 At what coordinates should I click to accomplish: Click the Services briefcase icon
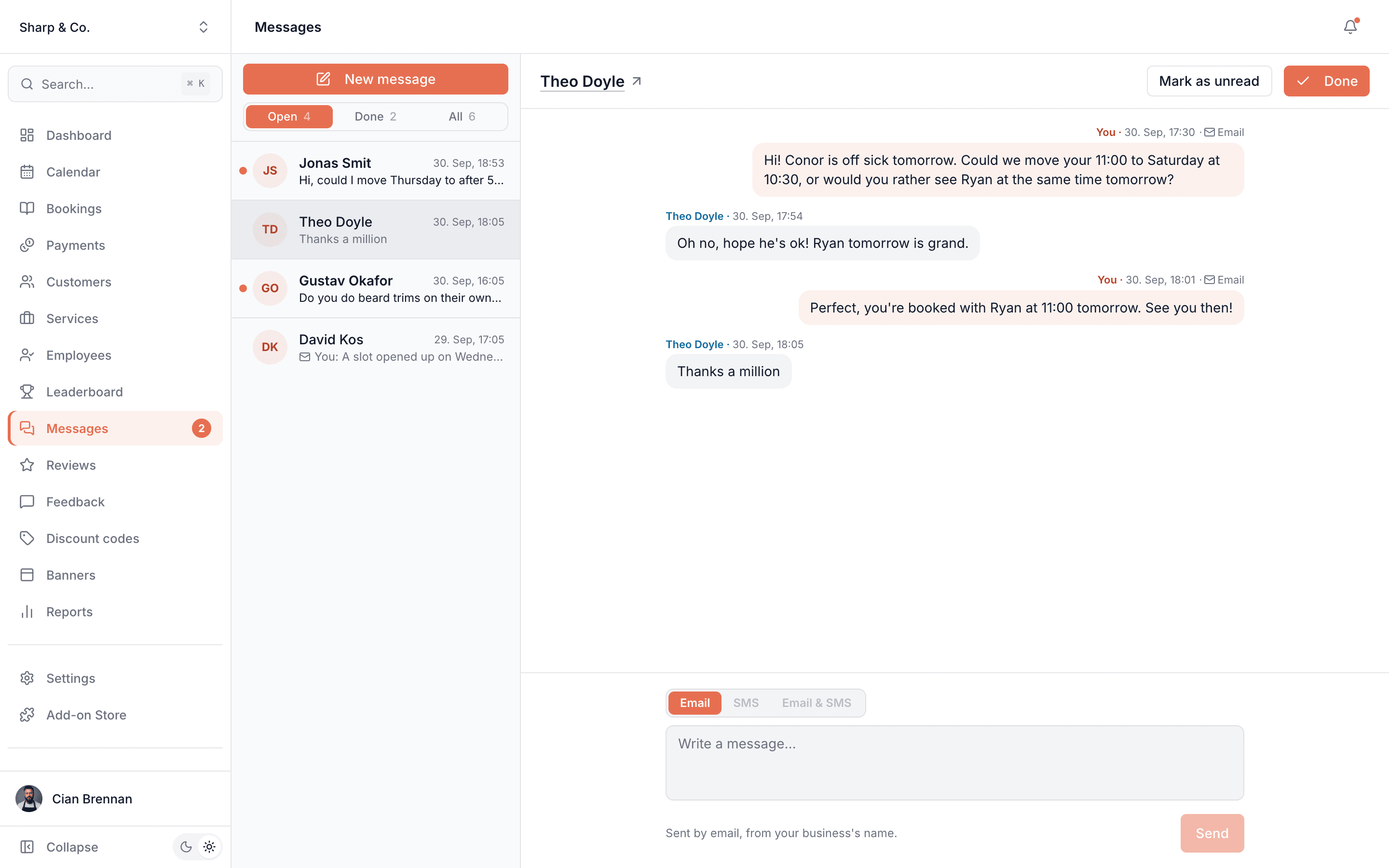[27, 318]
